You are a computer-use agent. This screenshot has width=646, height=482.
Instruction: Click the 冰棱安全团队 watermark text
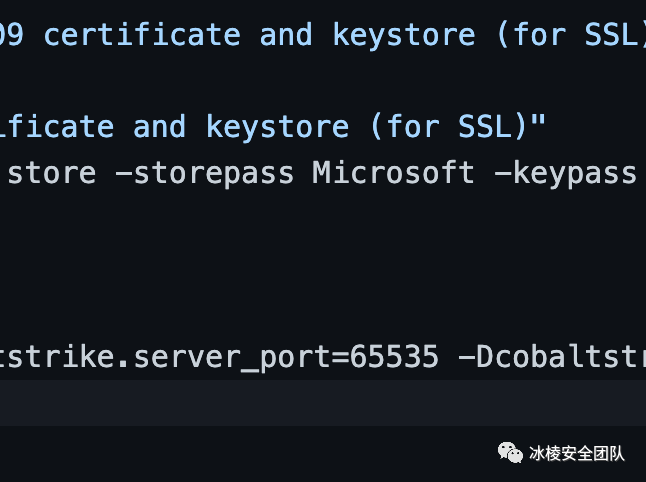click(x=577, y=454)
